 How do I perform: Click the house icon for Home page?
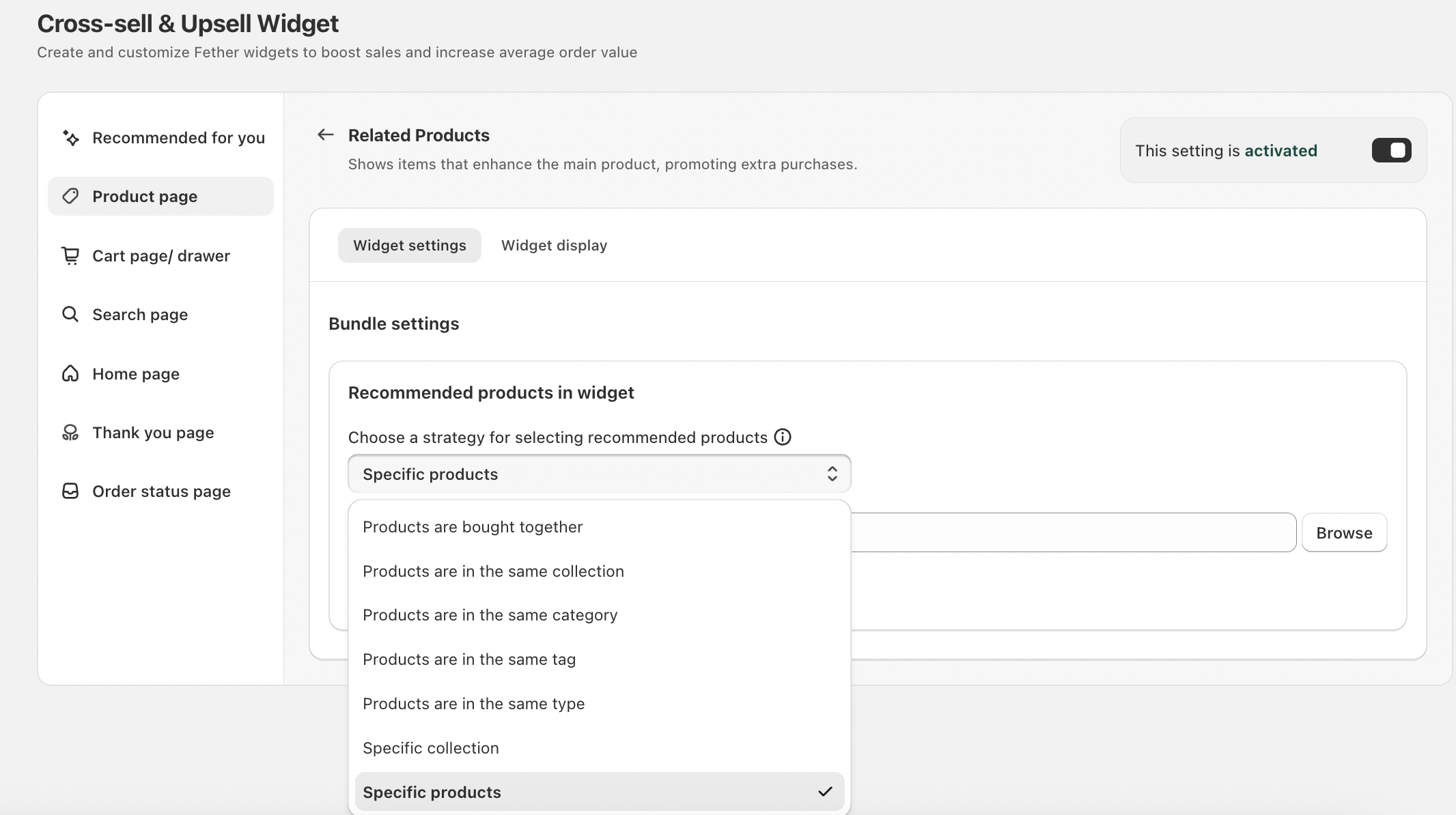tap(70, 374)
